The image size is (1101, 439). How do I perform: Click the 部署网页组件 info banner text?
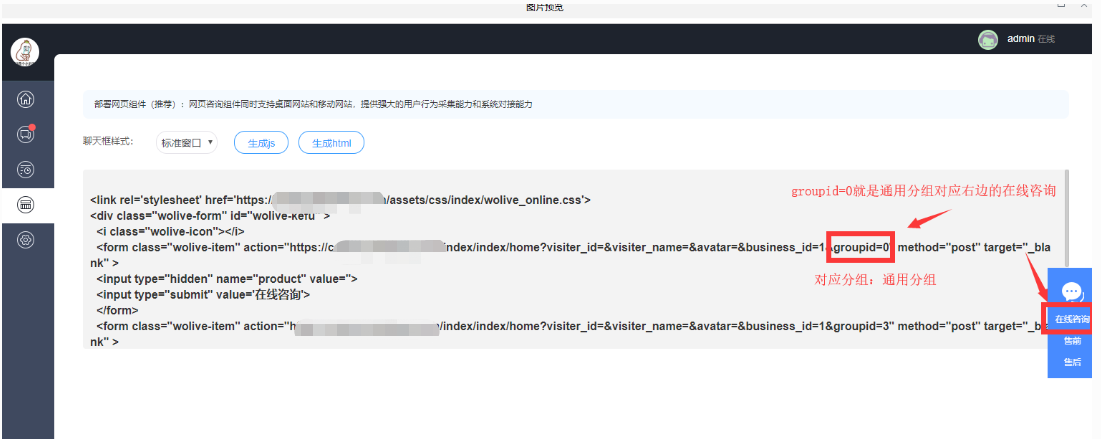tap(313, 104)
